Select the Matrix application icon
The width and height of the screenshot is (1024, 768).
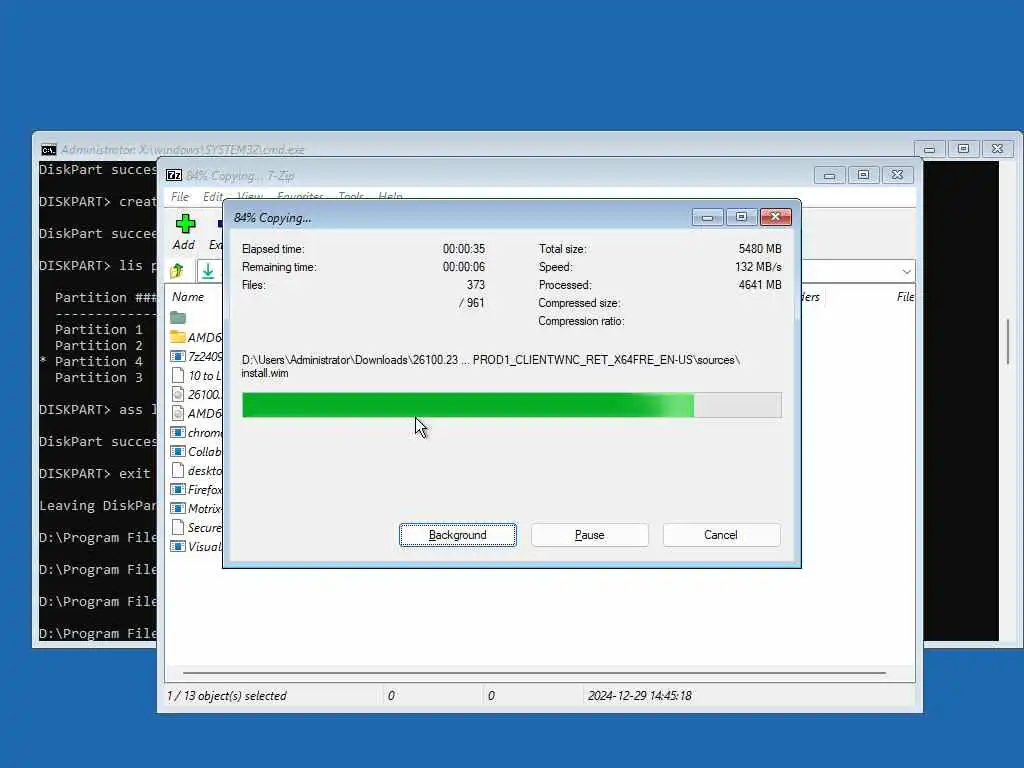tap(178, 508)
